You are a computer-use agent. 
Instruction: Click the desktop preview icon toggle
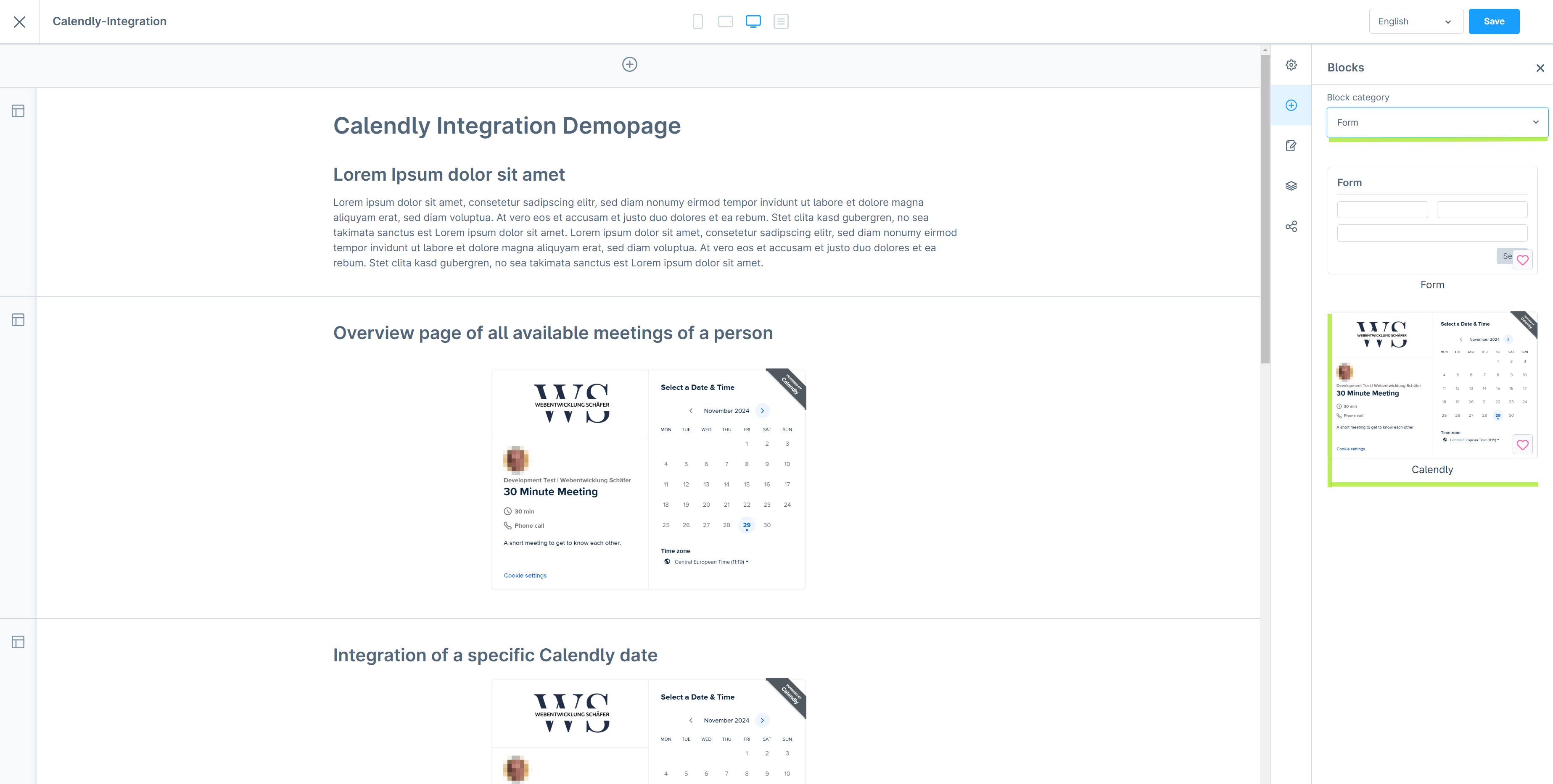(753, 21)
